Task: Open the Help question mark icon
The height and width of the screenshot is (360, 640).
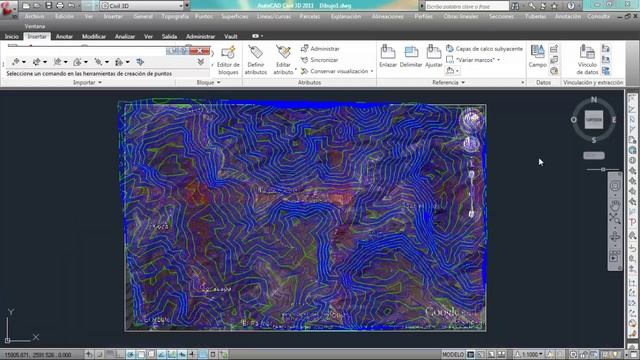Action: [571, 6]
